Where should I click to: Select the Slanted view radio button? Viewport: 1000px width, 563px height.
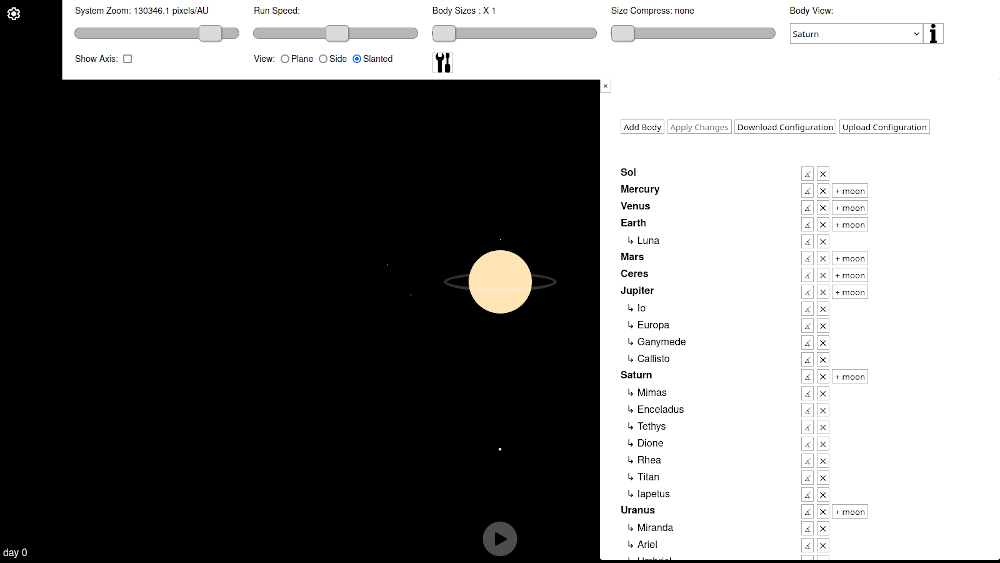(x=357, y=59)
